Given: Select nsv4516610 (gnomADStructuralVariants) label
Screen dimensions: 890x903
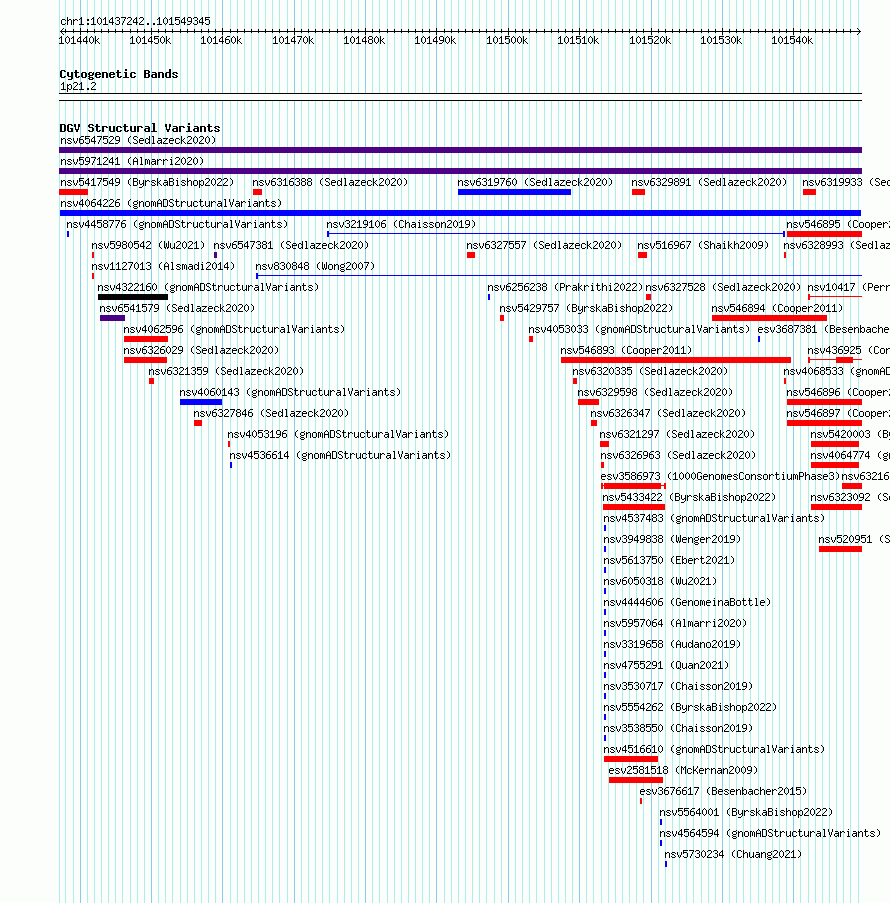Looking at the screenshot, I should 714,749.
